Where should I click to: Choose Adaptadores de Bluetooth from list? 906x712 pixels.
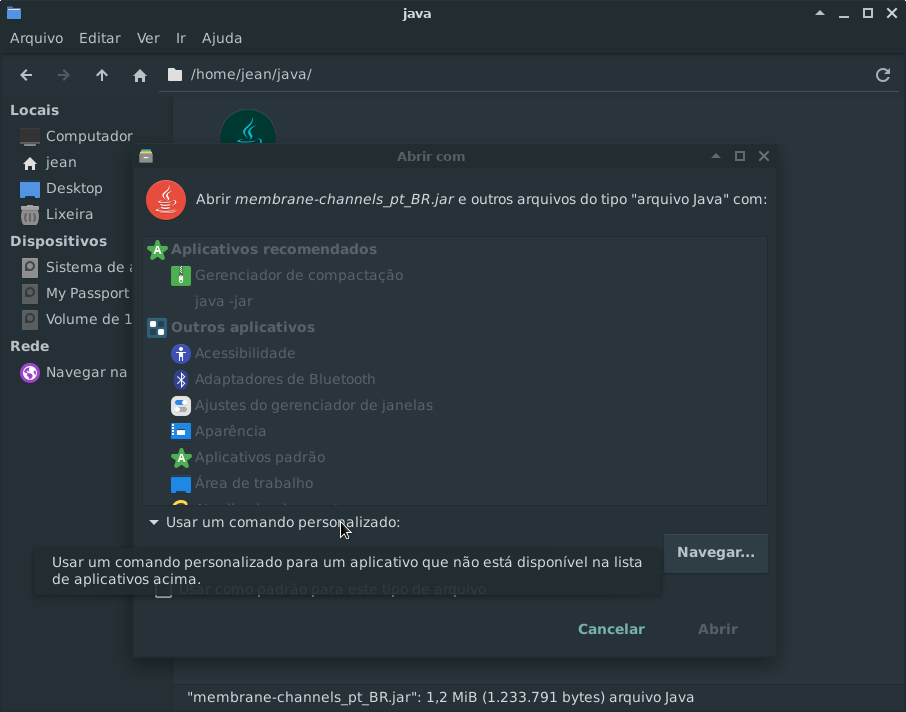point(285,379)
